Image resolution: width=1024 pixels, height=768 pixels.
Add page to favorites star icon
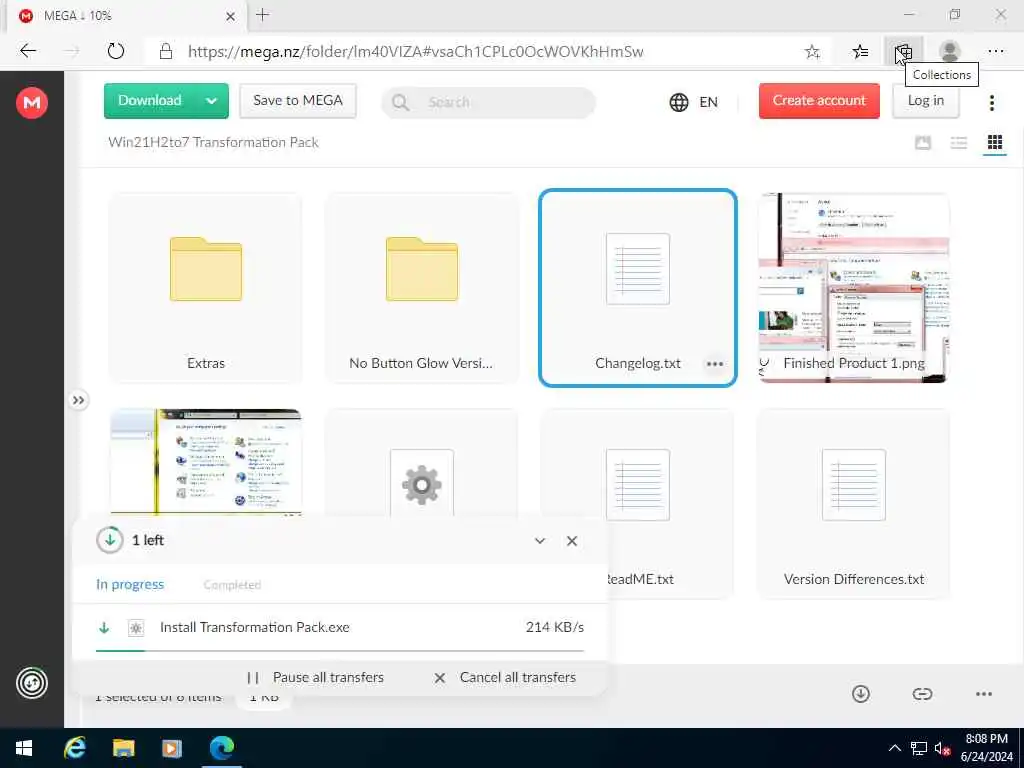point(812,52)
